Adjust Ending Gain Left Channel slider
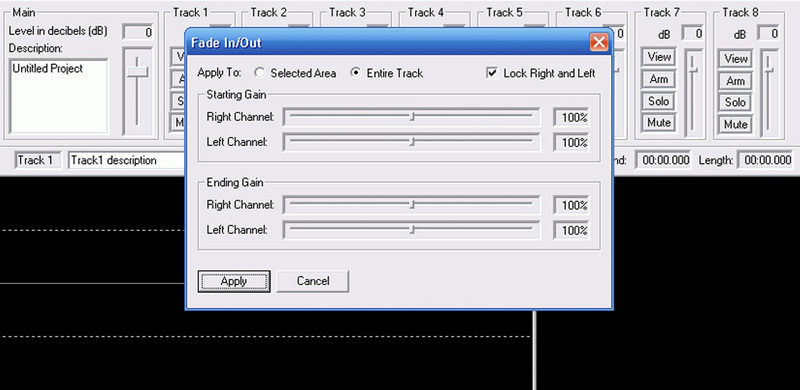800x390 pixels. tap(412, 230)
